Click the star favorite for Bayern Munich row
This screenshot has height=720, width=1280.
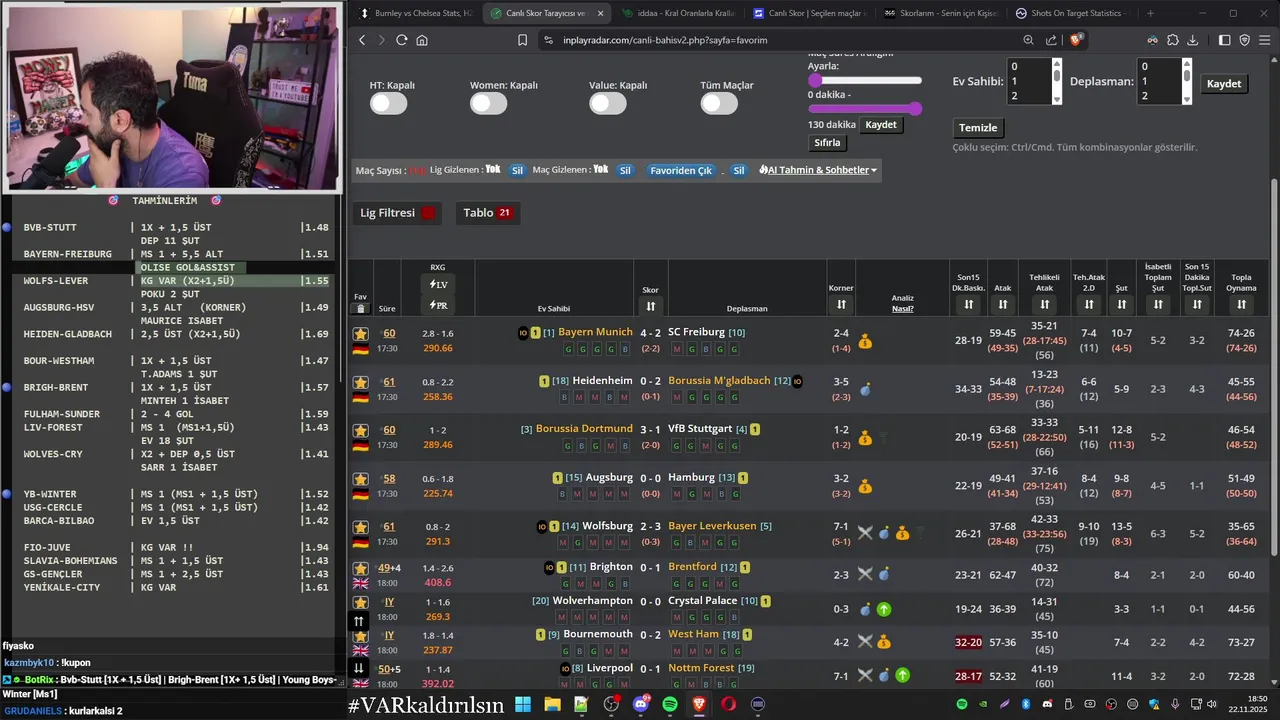tap(360, 334)
